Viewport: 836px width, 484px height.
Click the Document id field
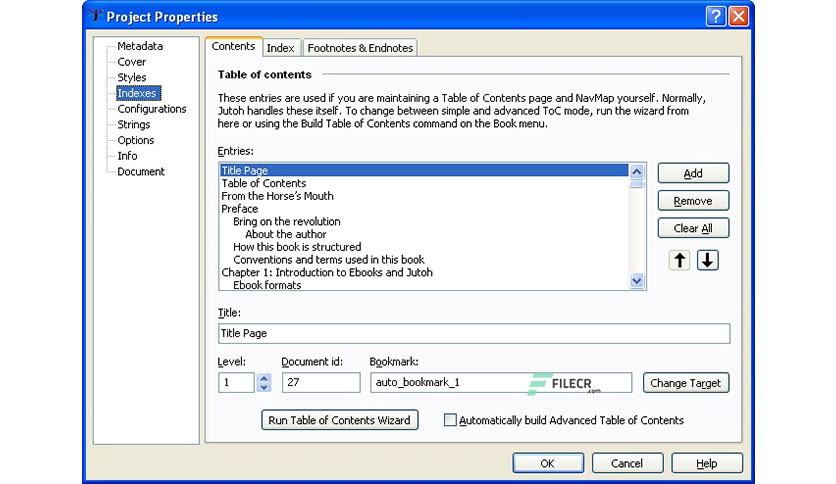pyautogui.click(x=321, y=383)
